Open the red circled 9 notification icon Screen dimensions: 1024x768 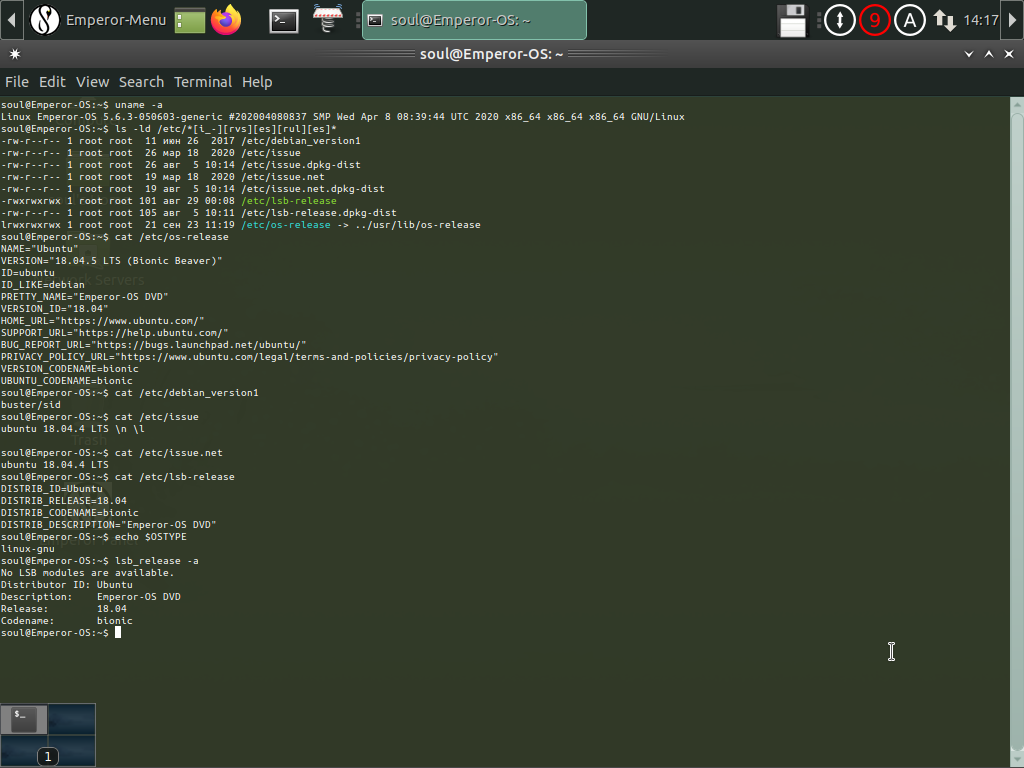(x=874, y=20)
